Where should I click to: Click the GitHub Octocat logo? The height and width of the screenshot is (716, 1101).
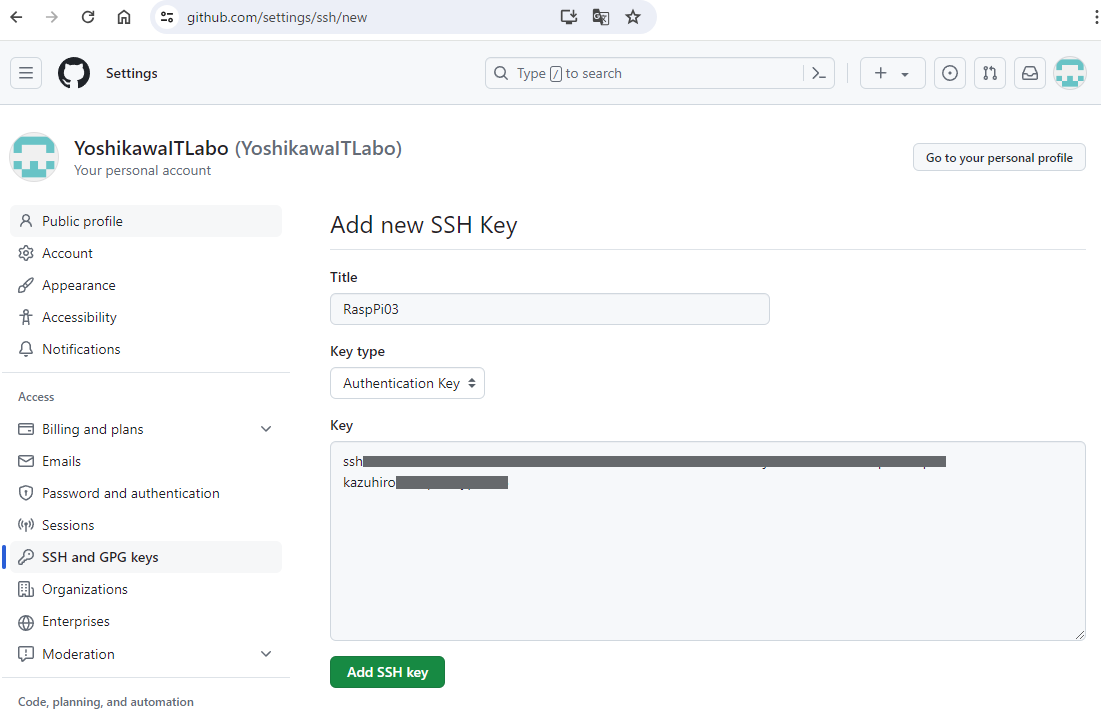point(74,73)
